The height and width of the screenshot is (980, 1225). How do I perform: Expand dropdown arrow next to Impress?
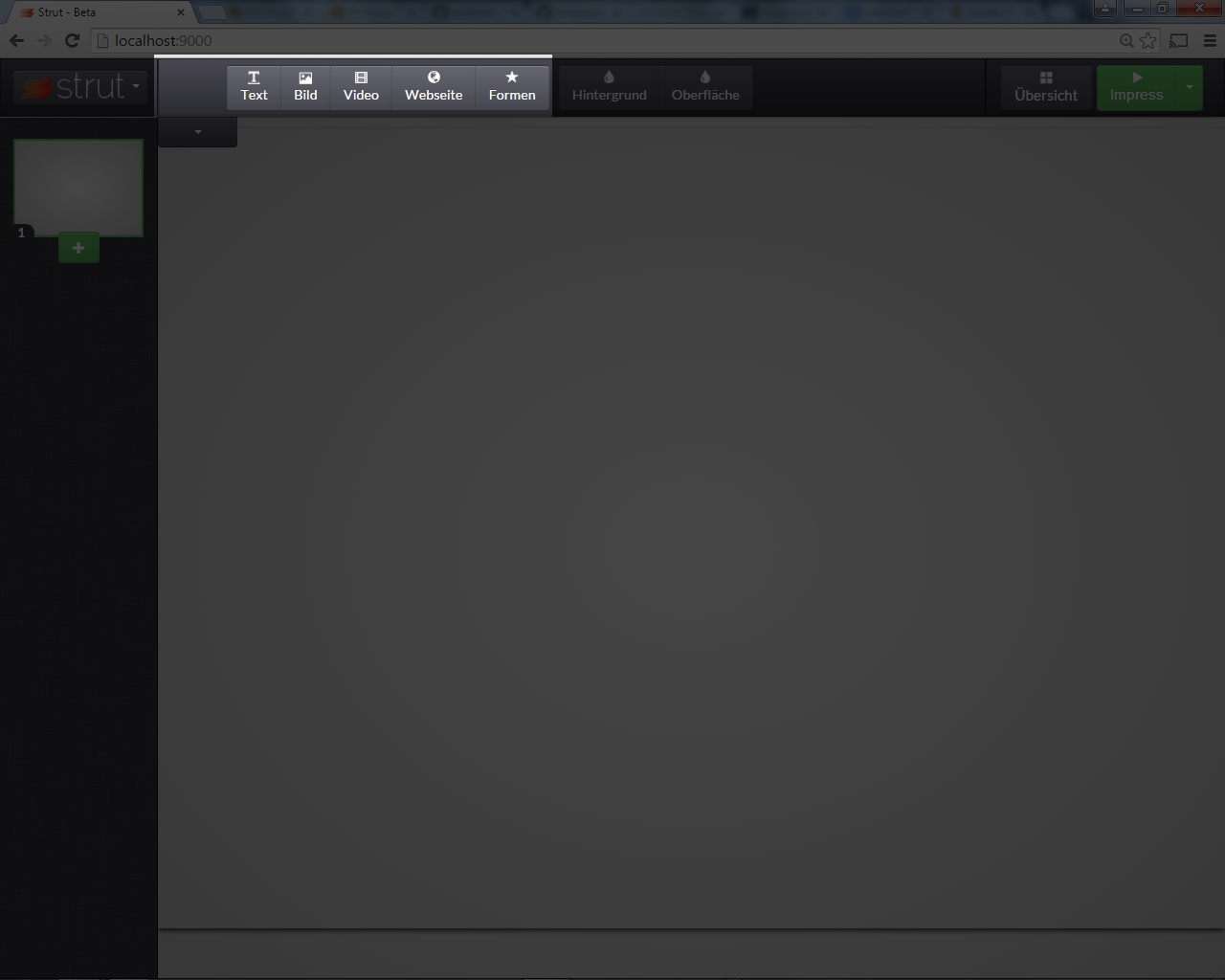(1190, 87)
